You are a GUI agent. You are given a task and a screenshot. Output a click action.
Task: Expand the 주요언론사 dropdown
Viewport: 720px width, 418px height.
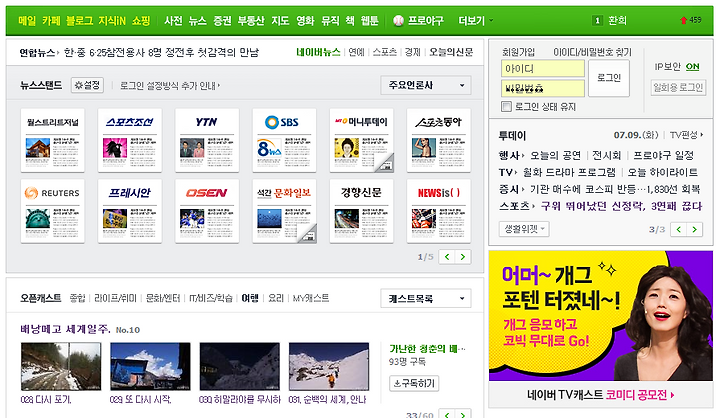click(426, 85)
